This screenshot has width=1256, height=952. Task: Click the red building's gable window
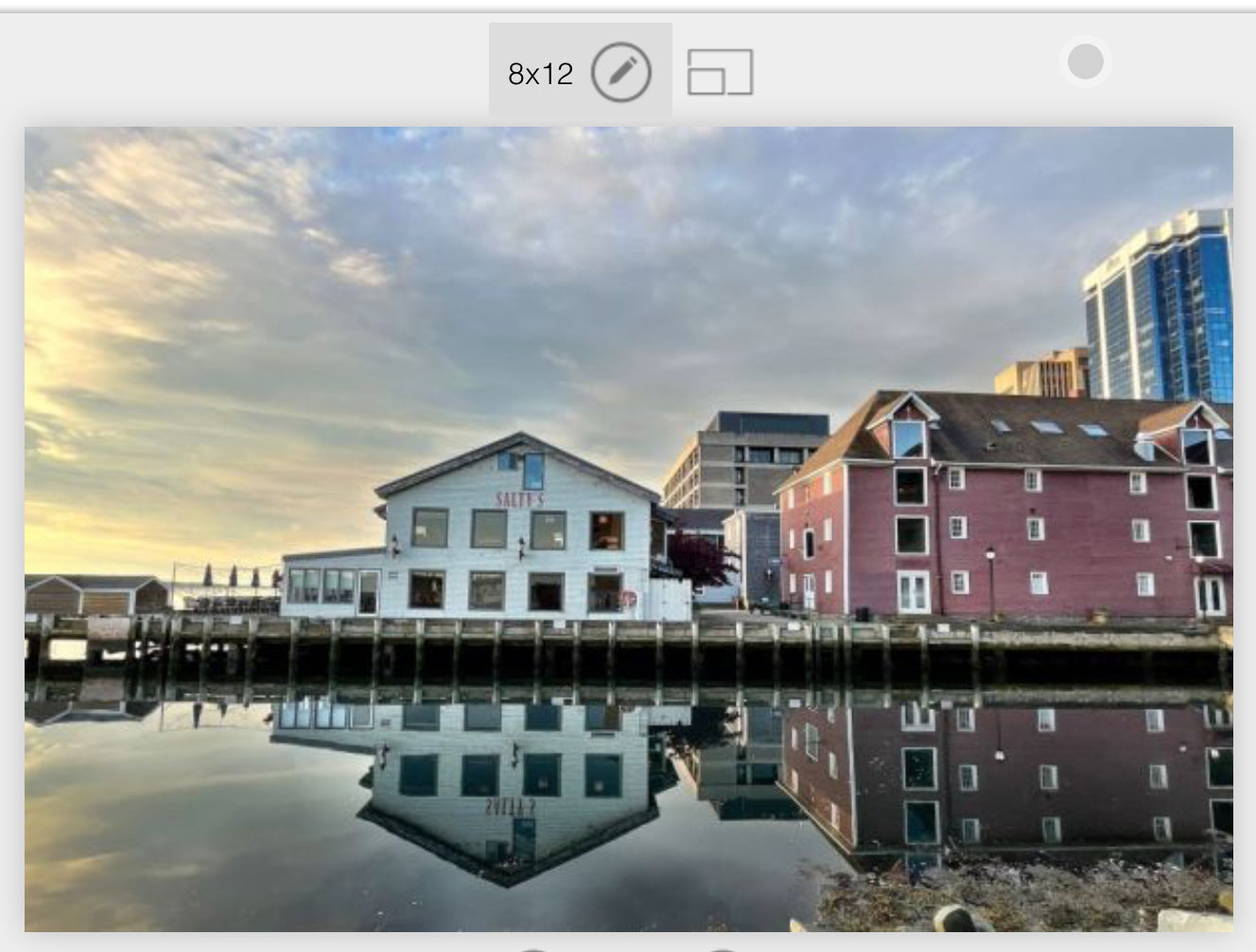(x=908, y=439)
